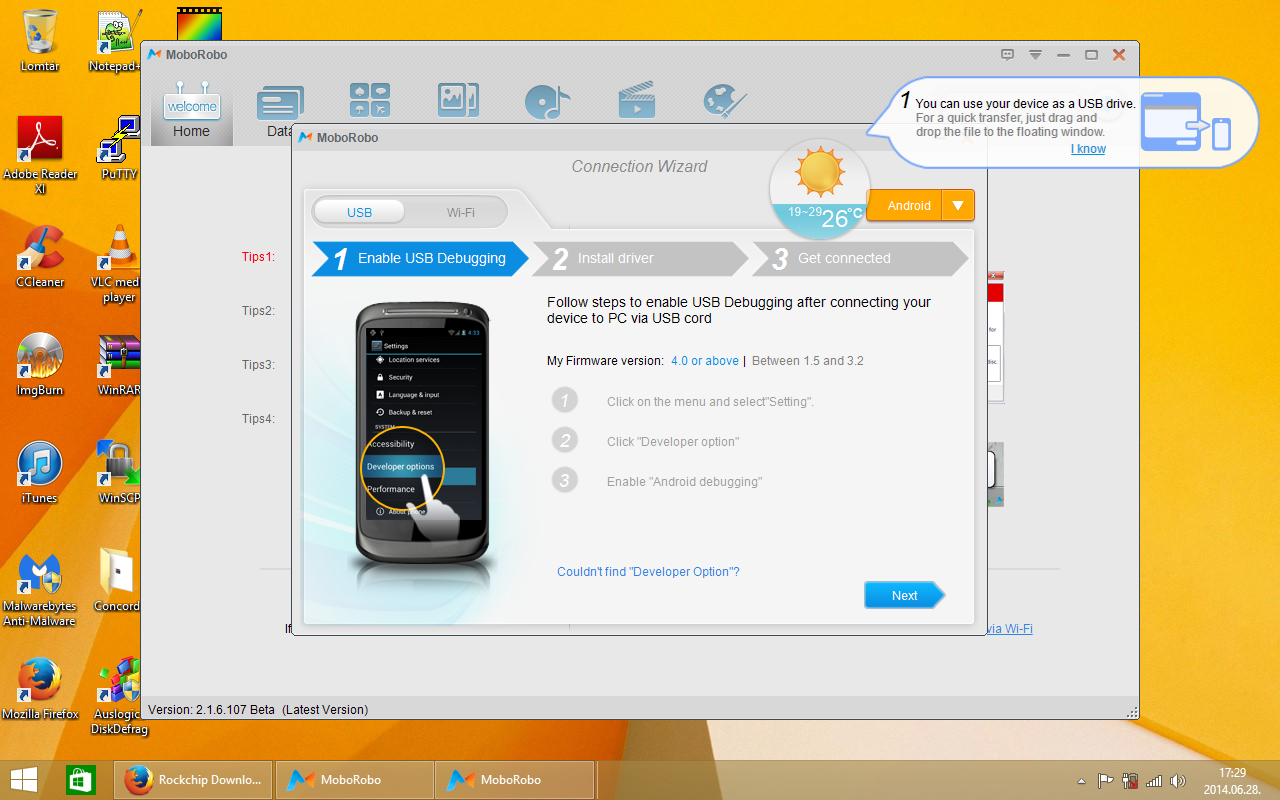Select firmware Between 1.5 and 3.2

(807, 361)
